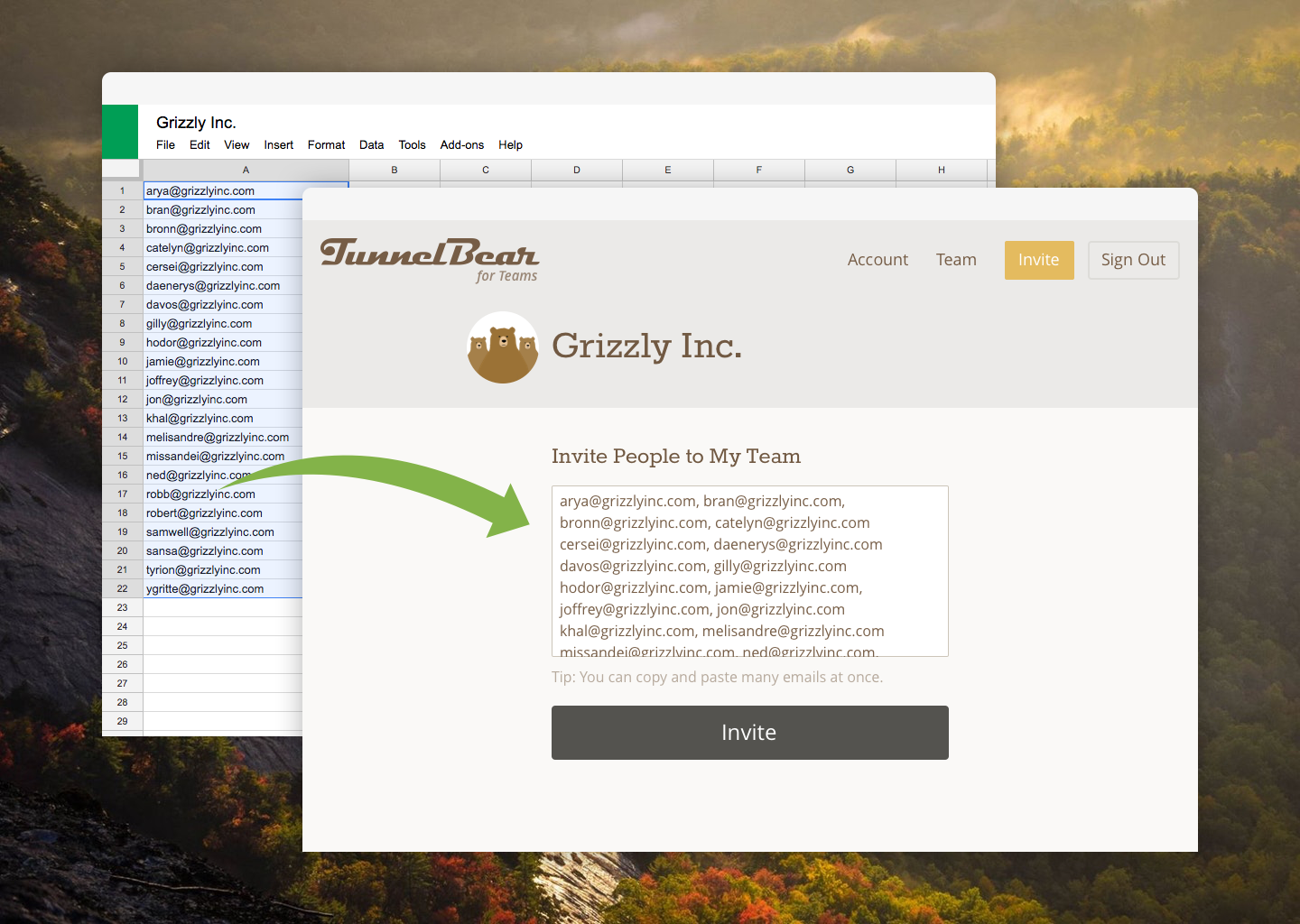Open the Insert menu
Viewport: 1300px width, 924px height.
point(278,145)
